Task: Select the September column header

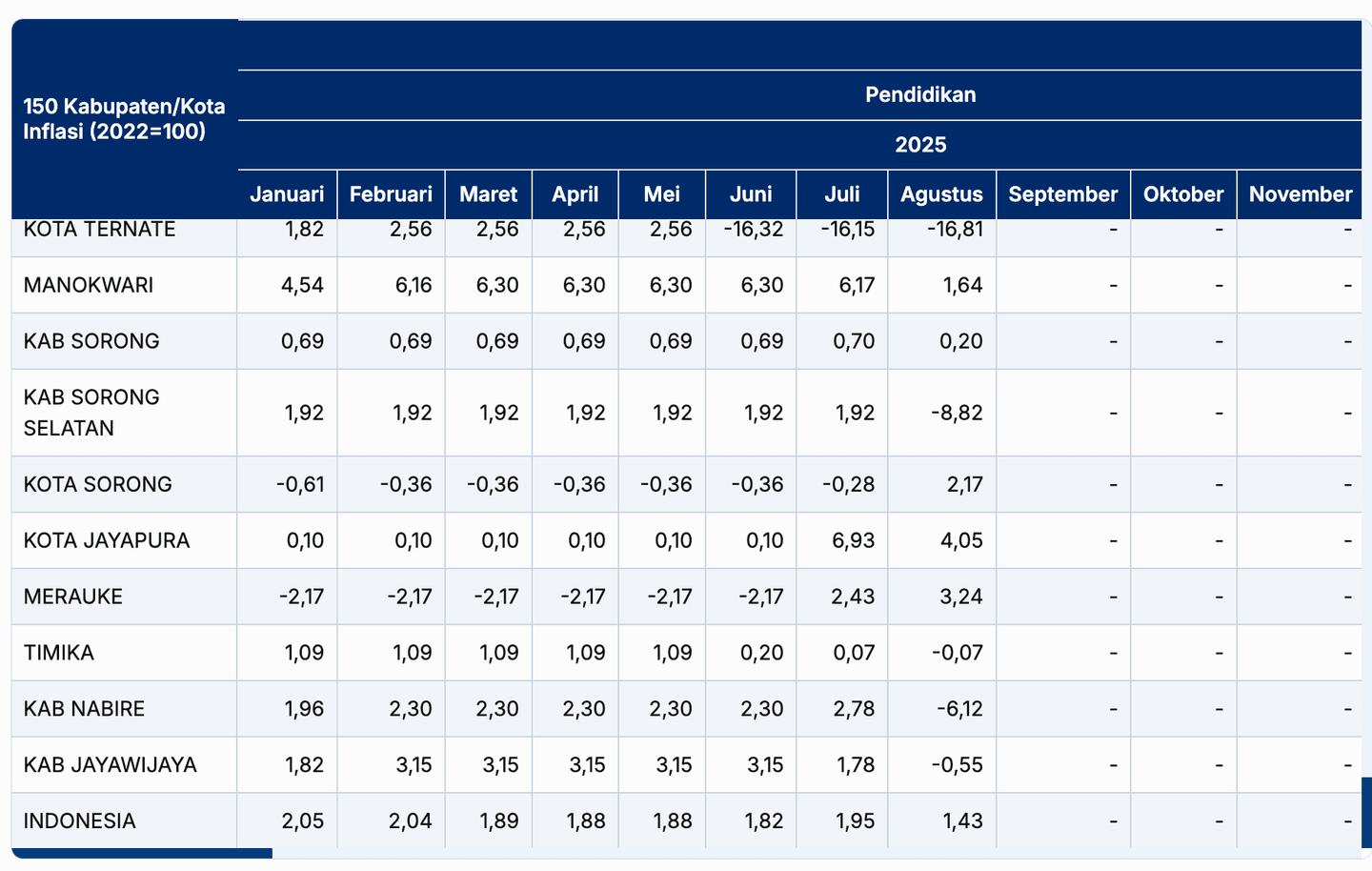Action: (1062, 194)
